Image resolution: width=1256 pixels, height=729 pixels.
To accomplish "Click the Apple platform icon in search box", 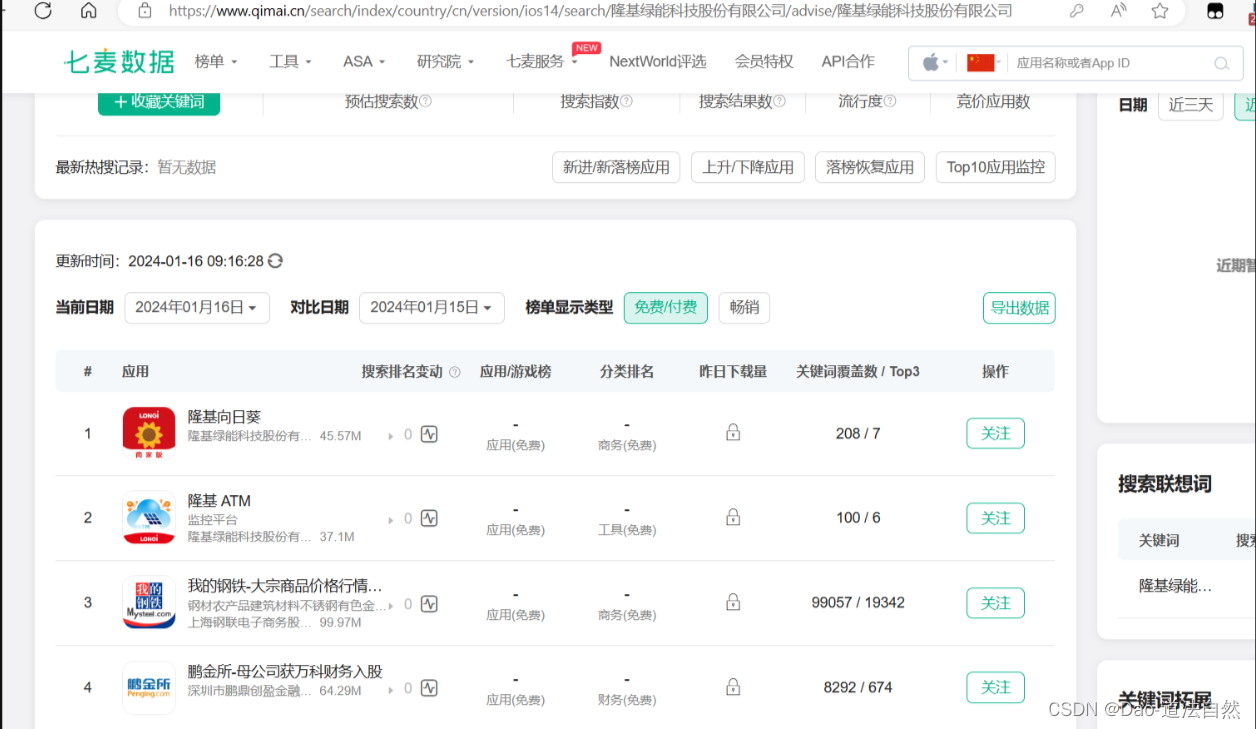I will tap(931, 63).
